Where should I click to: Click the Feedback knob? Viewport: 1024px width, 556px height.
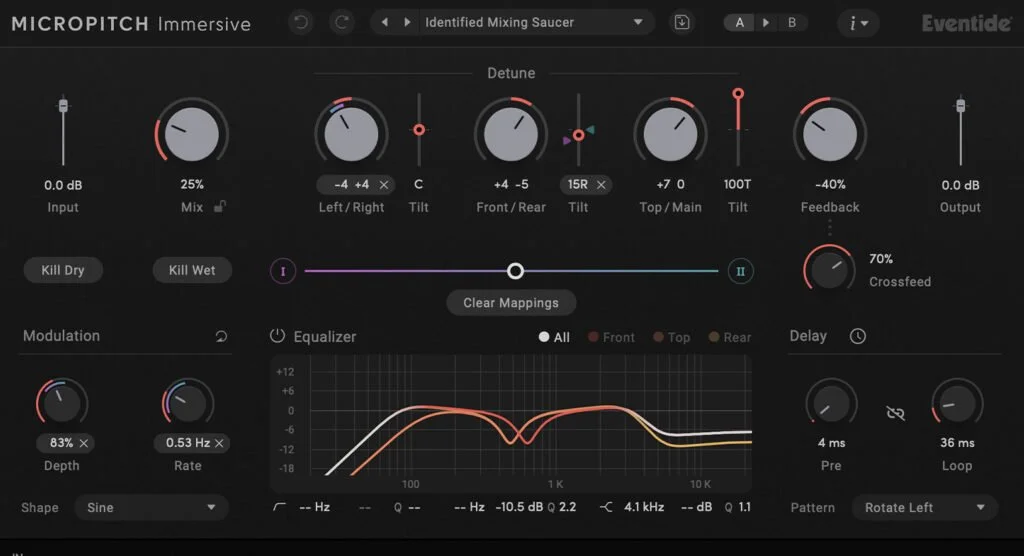coord(830,134)
